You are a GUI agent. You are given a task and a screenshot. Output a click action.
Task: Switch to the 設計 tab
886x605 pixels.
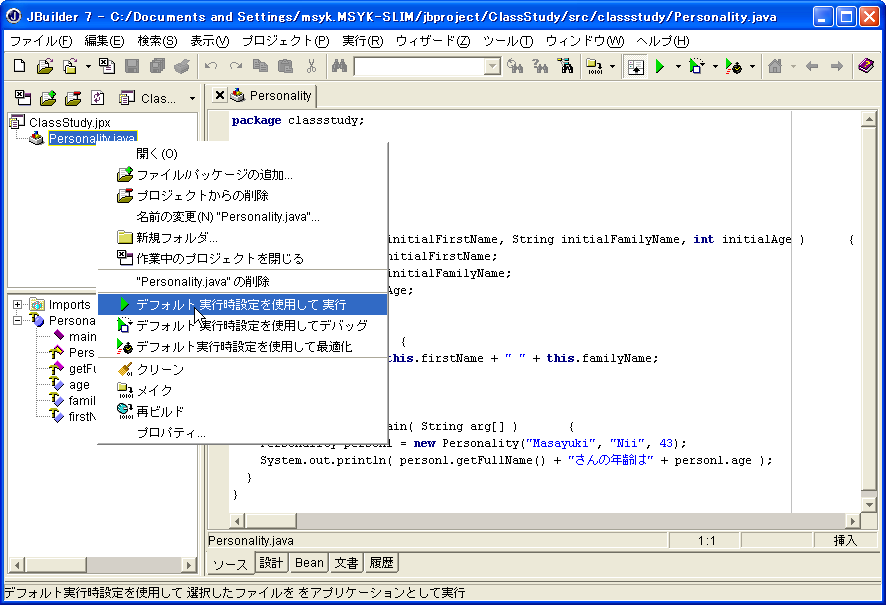click(x=271, y=563)
